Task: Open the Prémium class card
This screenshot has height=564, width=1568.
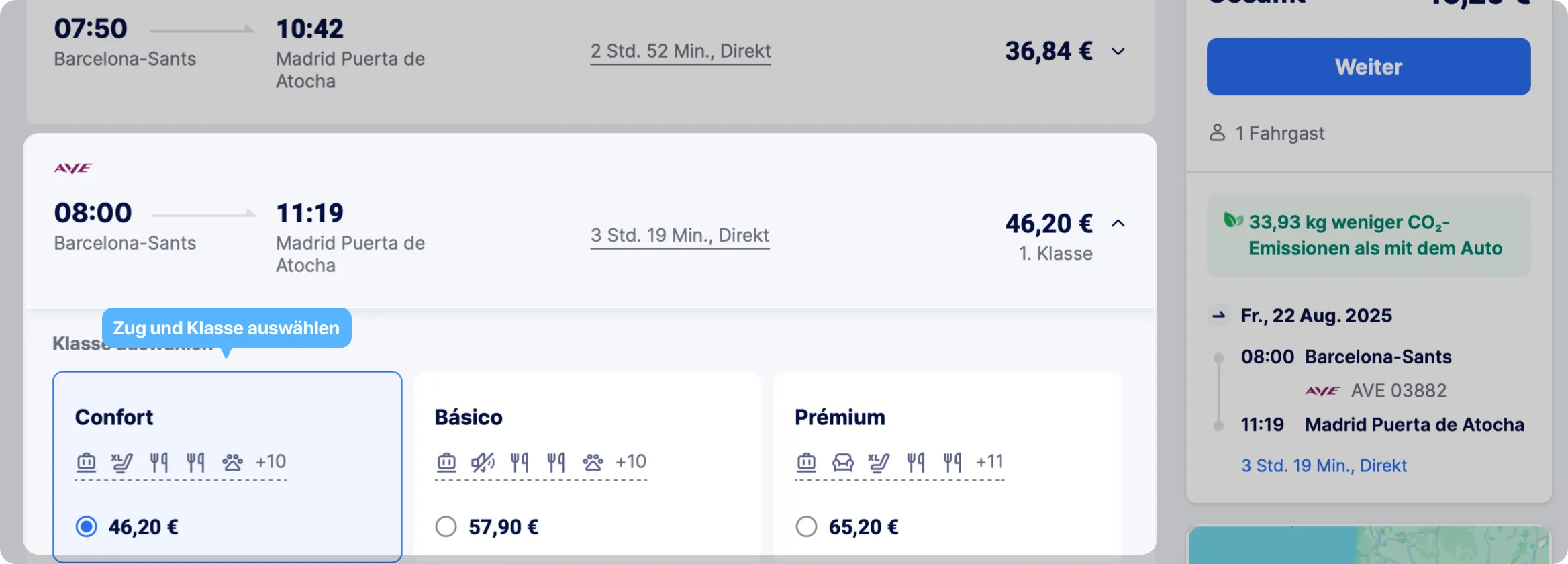Action: [947, 465]
